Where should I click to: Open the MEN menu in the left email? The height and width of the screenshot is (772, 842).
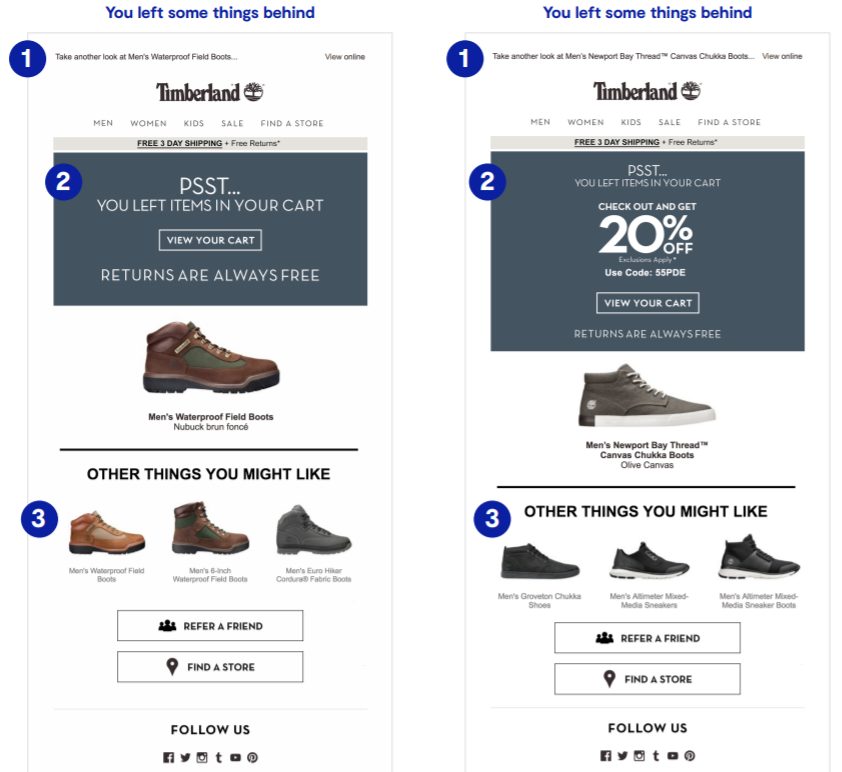(x=103, y=123)
